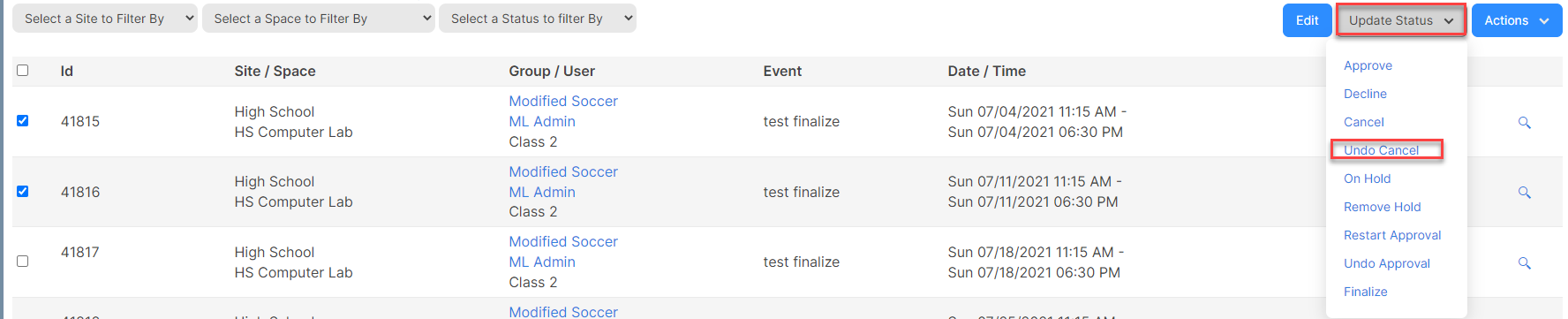This screenshot has width=1568, height=319.
Task: Open details magnifier for reservation 41816
Action: (1524, 192)
